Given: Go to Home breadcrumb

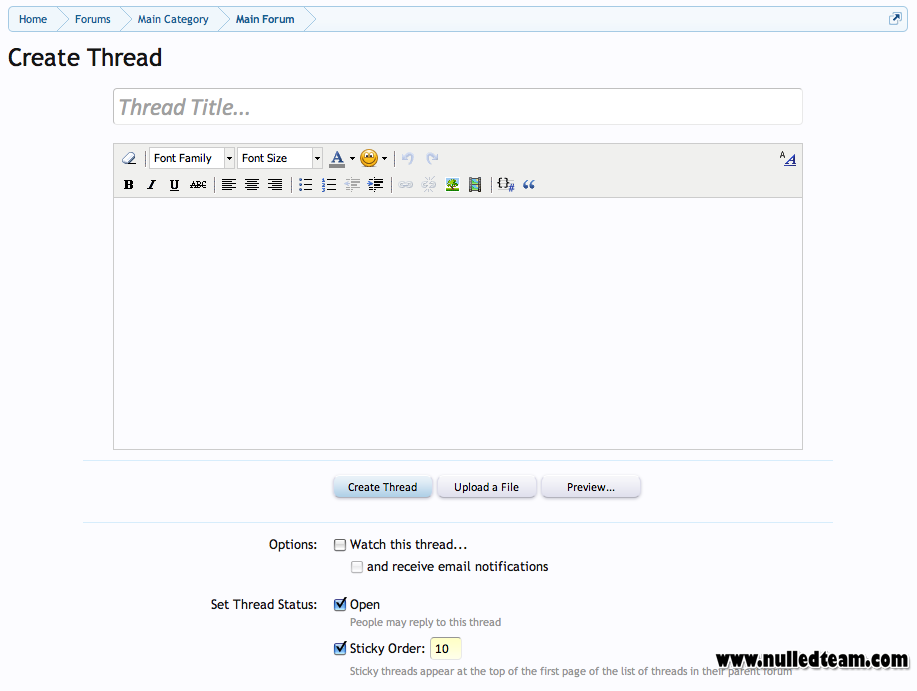Looking at the screenshot, I should (33, 19).
